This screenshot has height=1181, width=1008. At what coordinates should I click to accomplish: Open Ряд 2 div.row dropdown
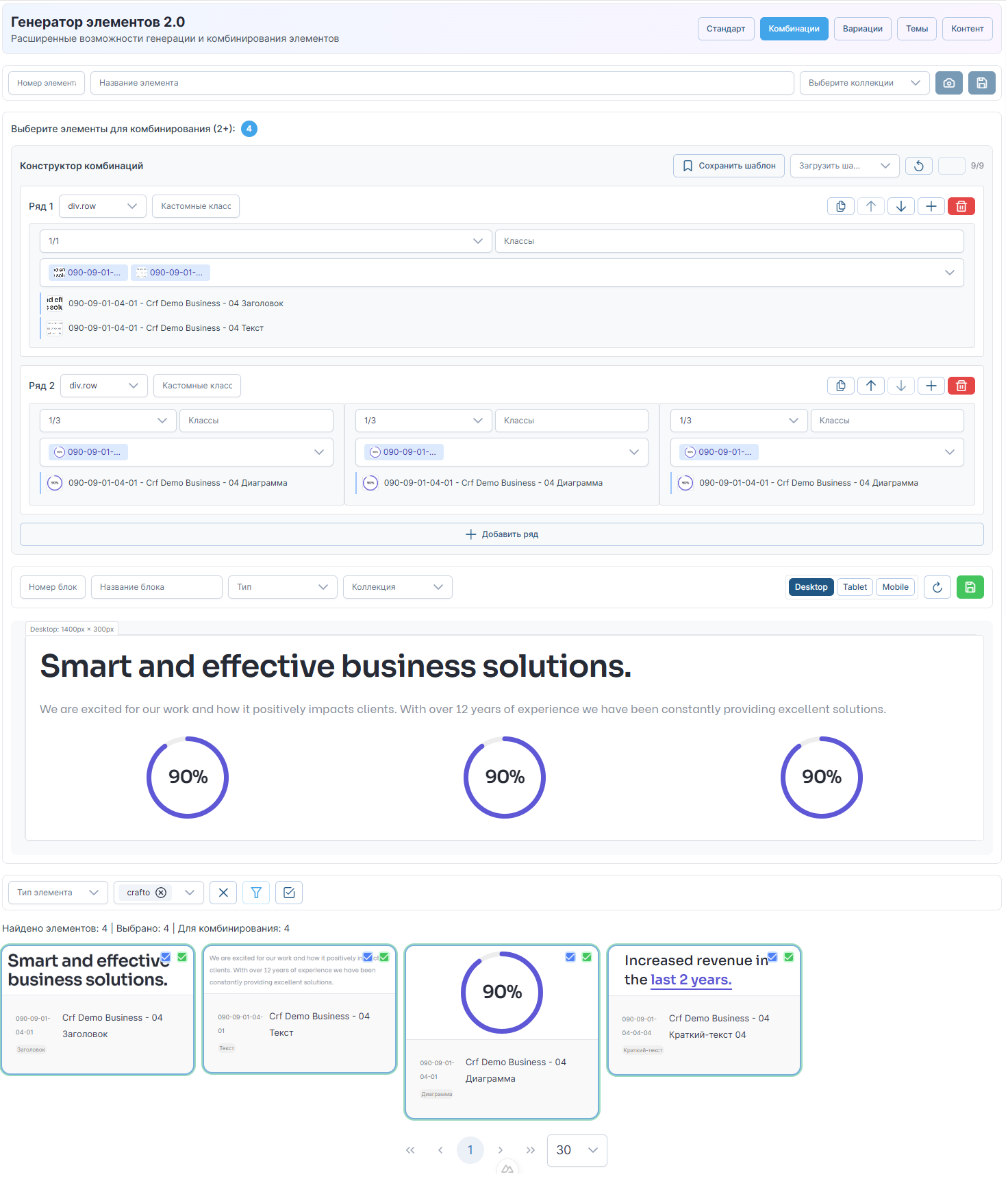coord(104,386)
